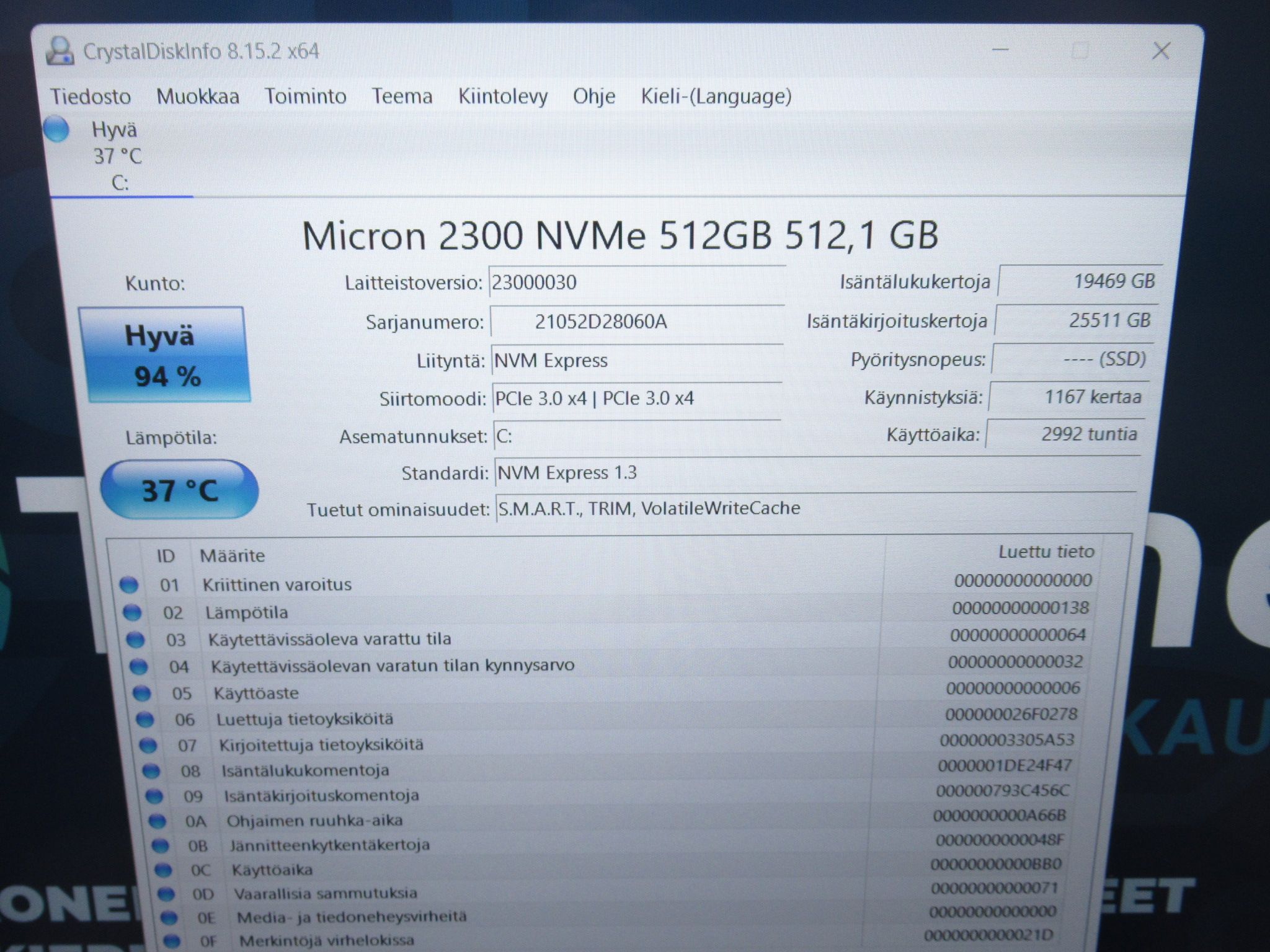The width and height of the screenshot is (1270, 952).
Task: Click the CrystalDiskInfo app icon in title bar
Action: click(x=60, y=51)
